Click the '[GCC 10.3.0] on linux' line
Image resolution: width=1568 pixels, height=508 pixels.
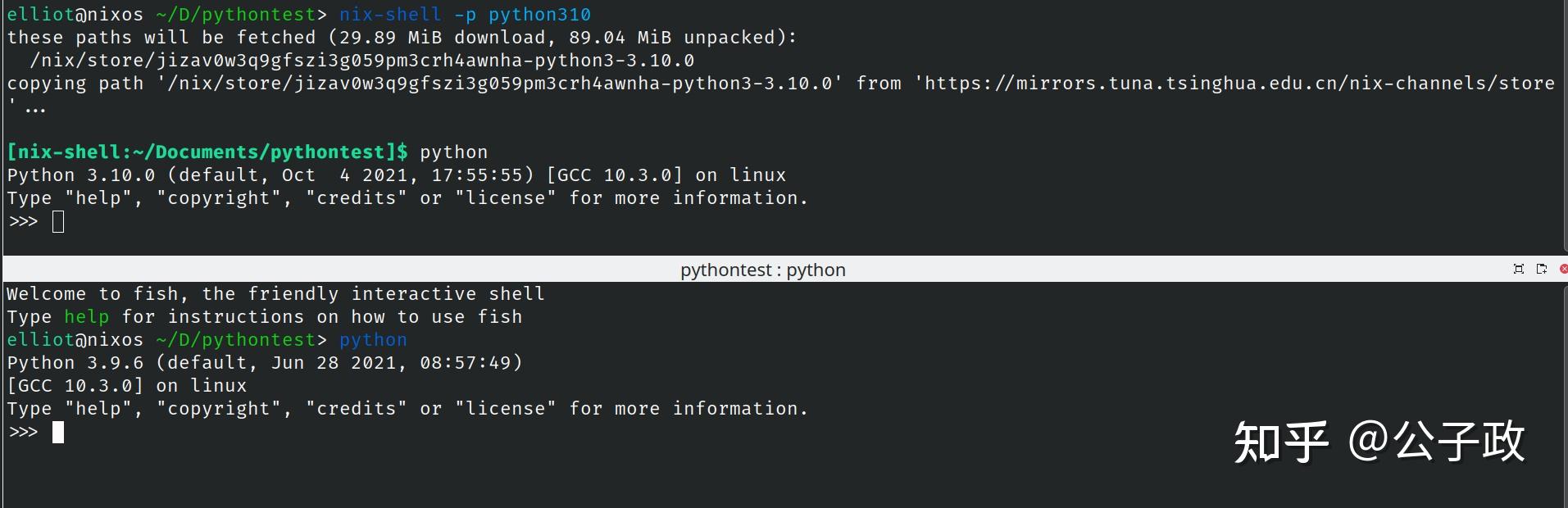[x=126, y=386]
